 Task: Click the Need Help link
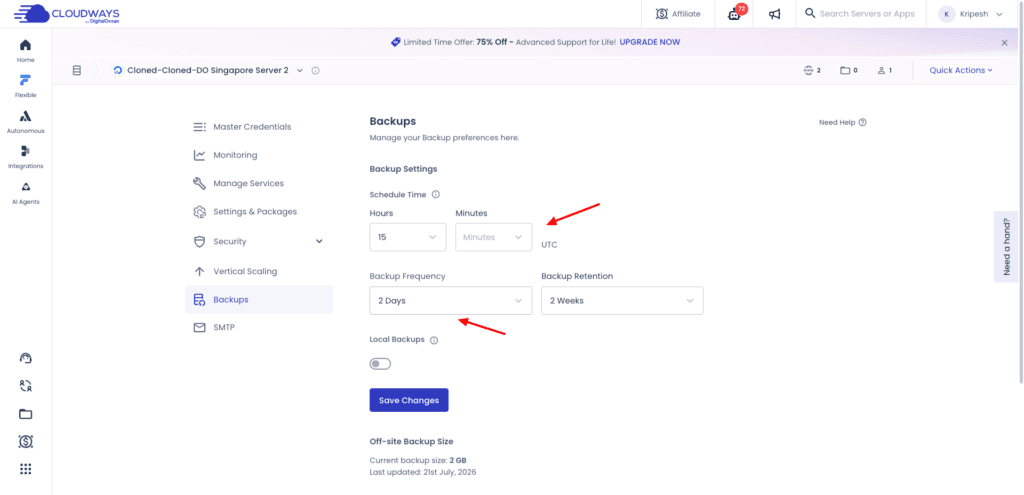point(837,122)
